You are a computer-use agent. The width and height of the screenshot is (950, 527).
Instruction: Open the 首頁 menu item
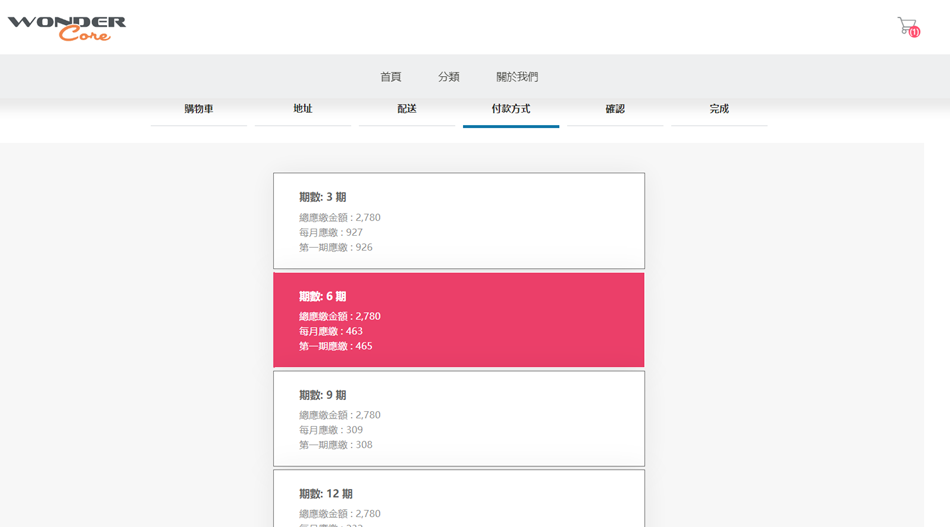point(391,77)
